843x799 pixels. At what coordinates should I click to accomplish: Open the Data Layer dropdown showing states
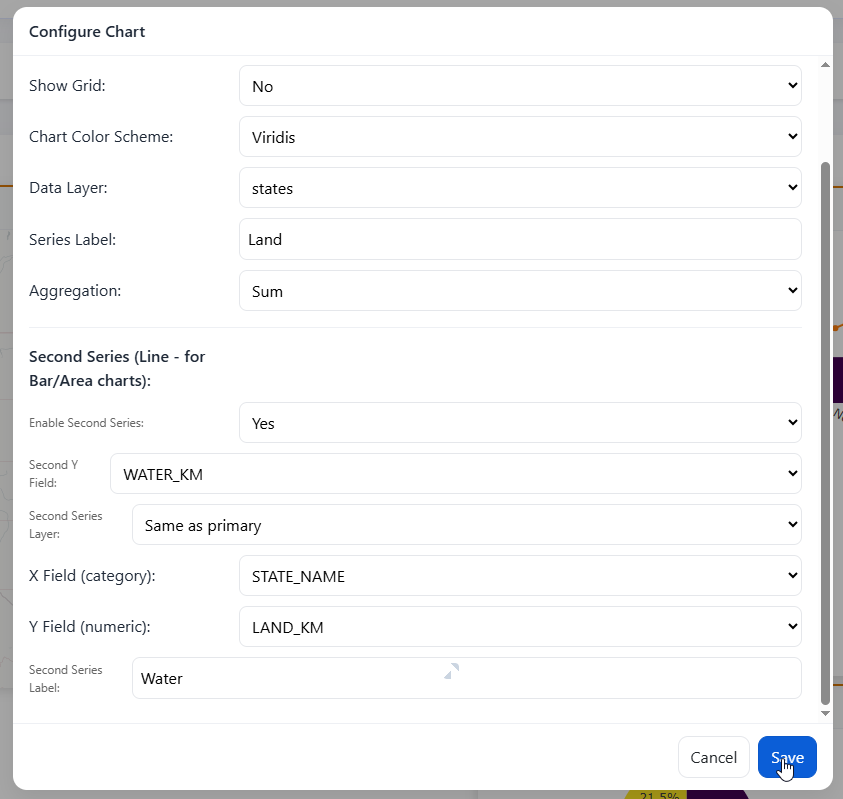tap(520, 188)
